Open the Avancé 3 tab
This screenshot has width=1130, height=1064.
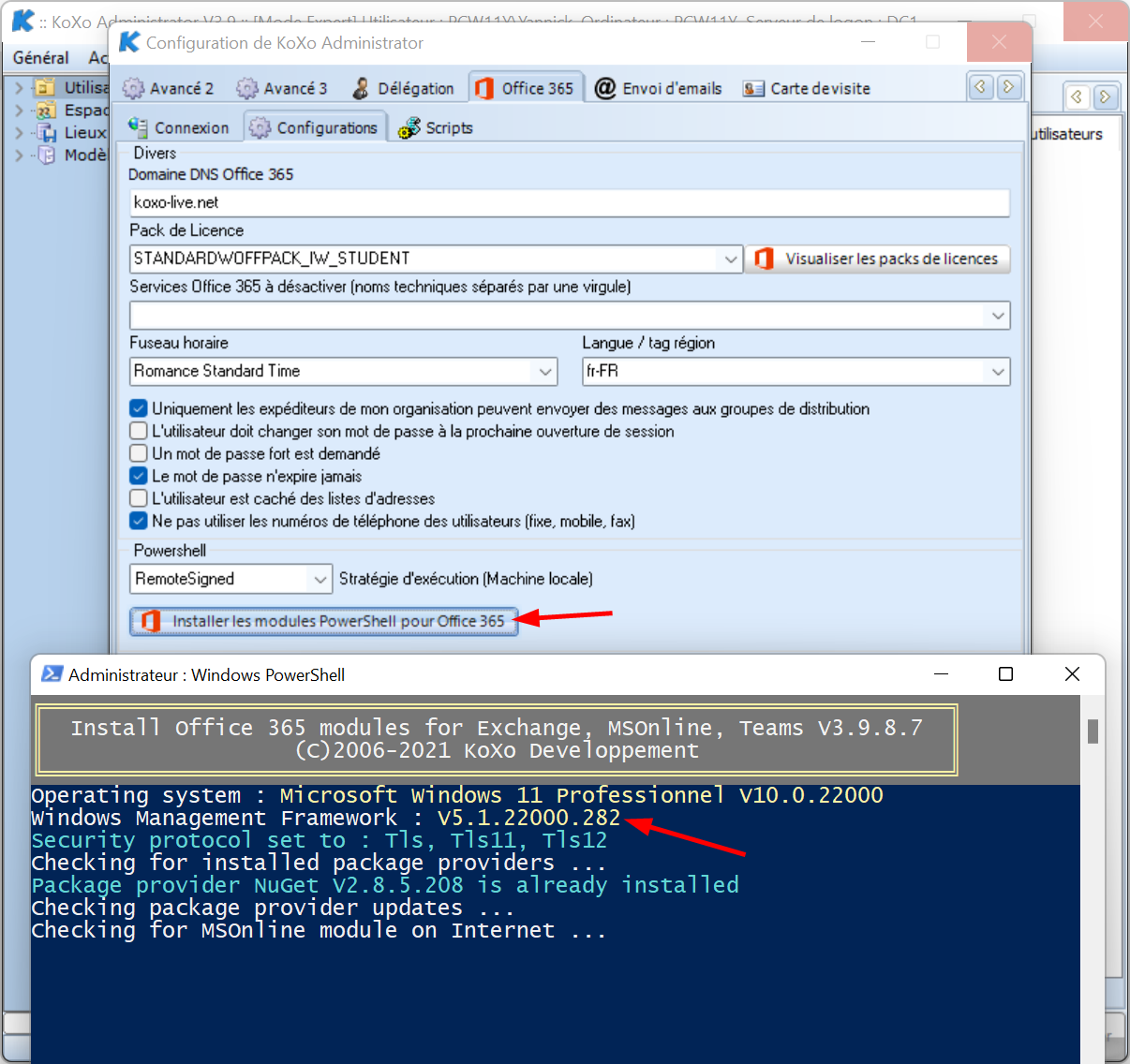282,88
